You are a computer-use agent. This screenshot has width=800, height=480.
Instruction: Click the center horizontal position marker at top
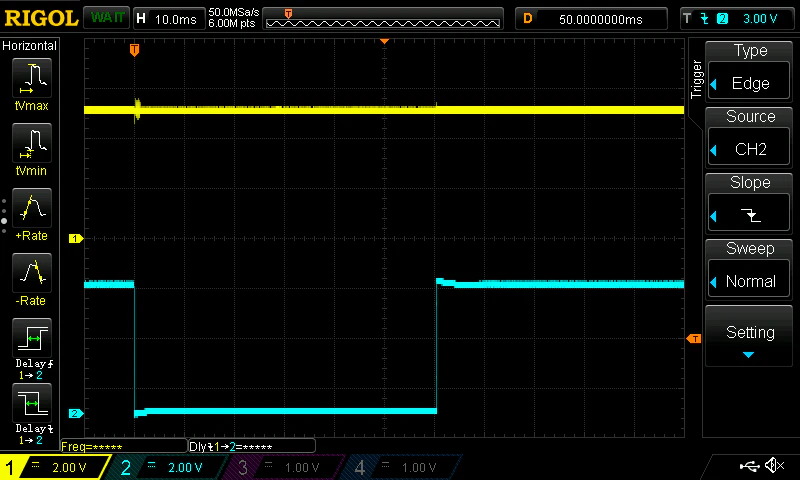[x=384, y=41]
